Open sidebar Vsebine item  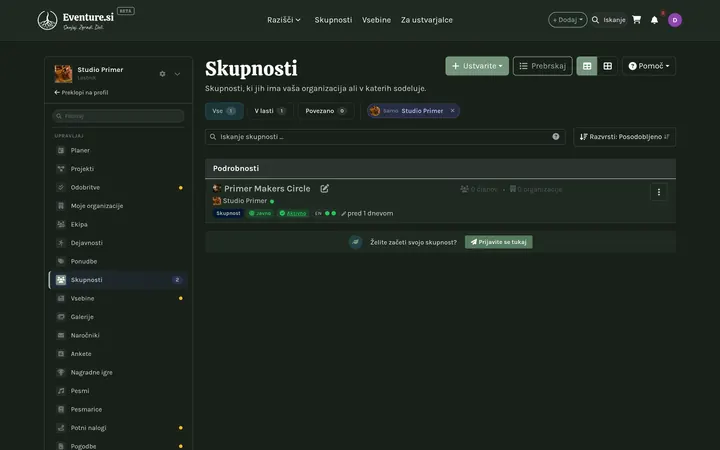point(118,298)
